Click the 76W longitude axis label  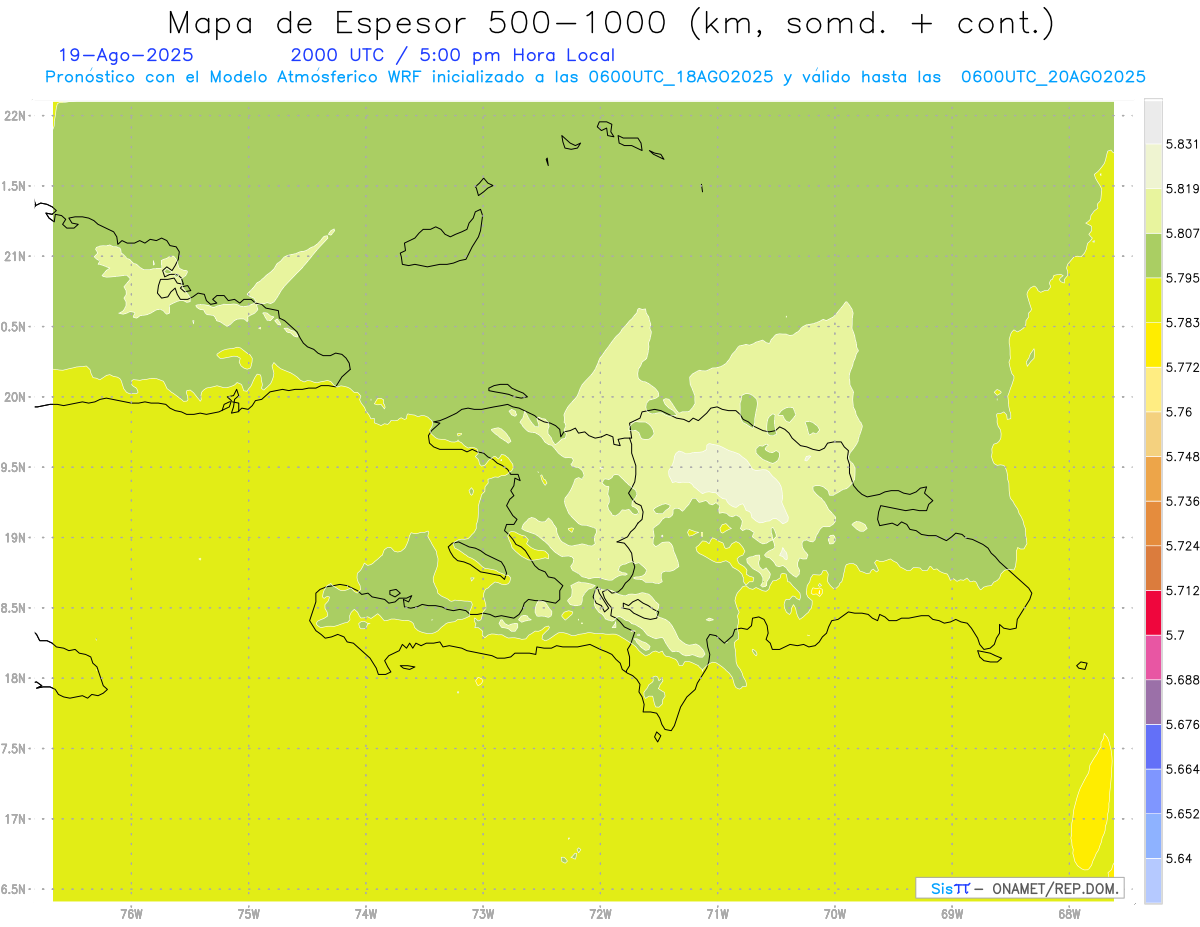131,913
